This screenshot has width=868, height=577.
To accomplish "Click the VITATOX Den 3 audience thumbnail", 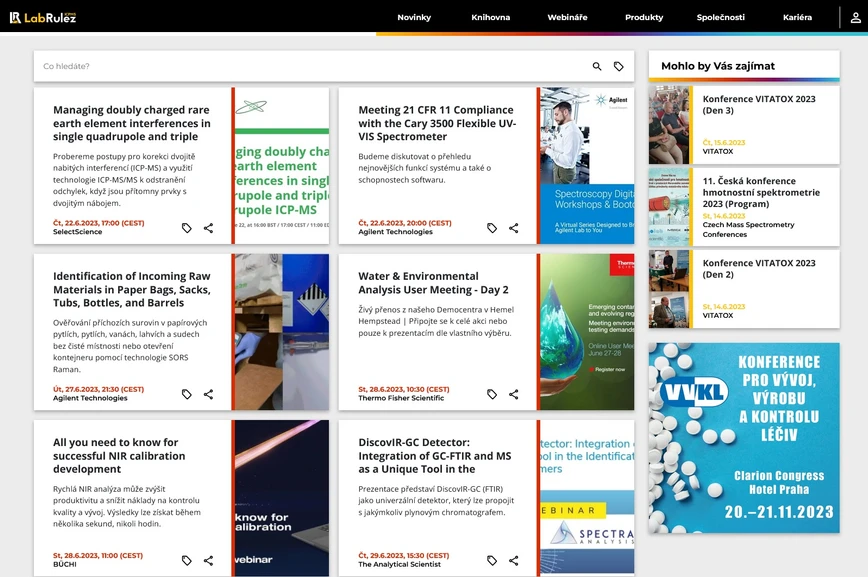I will tap(669, 125).
